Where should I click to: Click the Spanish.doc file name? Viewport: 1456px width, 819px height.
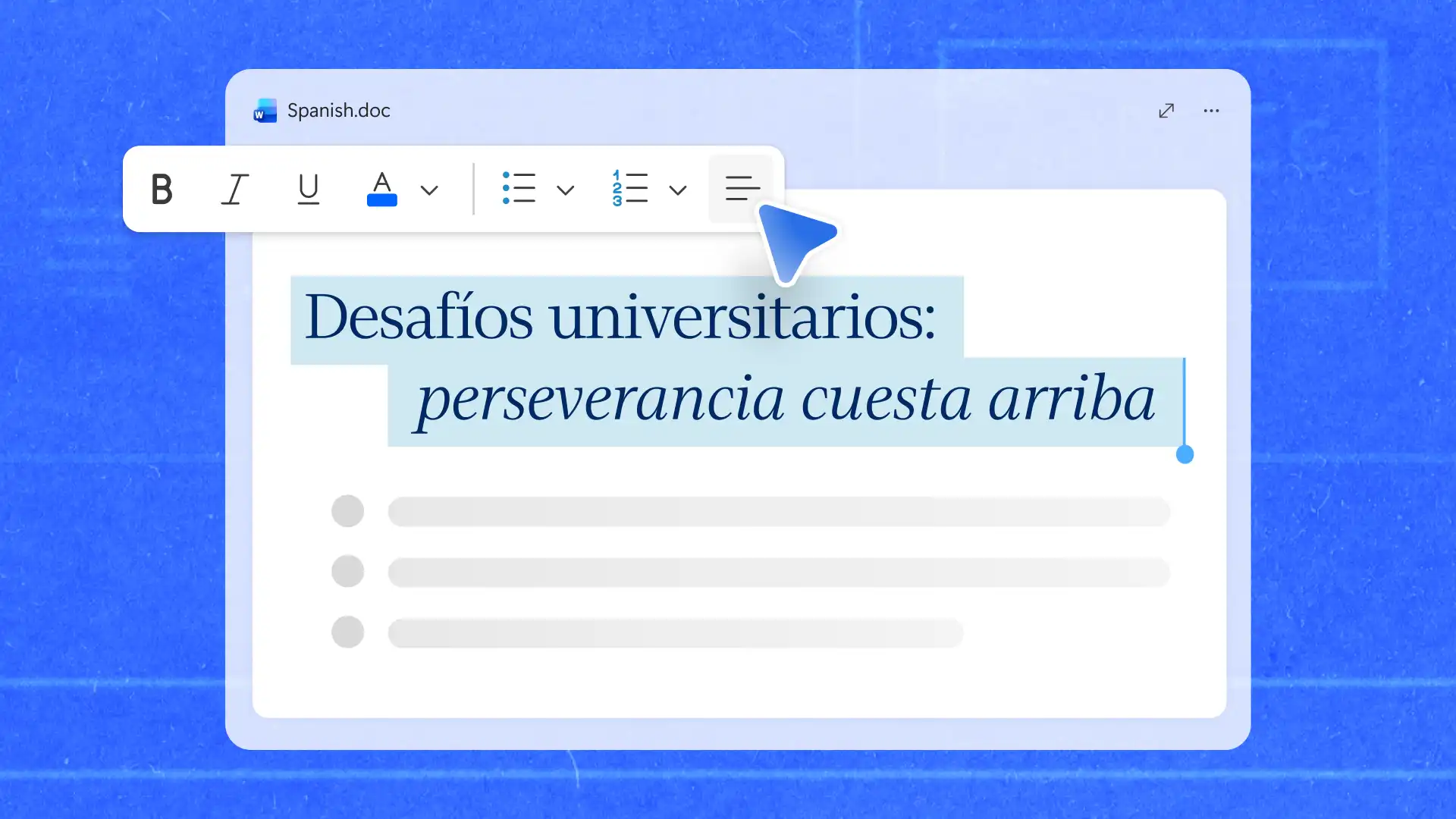[338, 111]
